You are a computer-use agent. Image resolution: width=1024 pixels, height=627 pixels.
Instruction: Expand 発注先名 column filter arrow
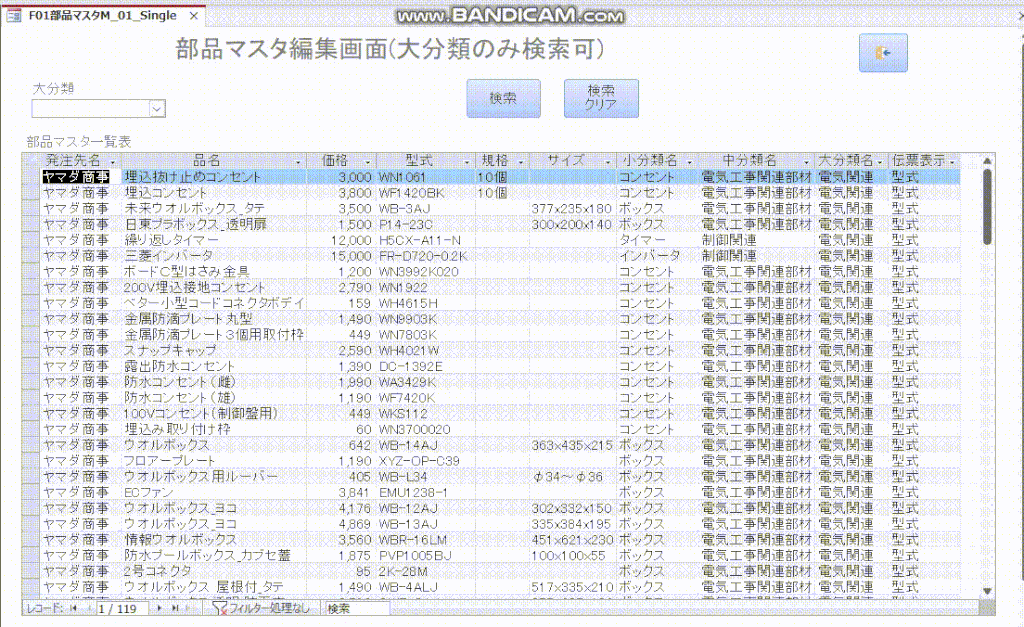coord(112,161)
